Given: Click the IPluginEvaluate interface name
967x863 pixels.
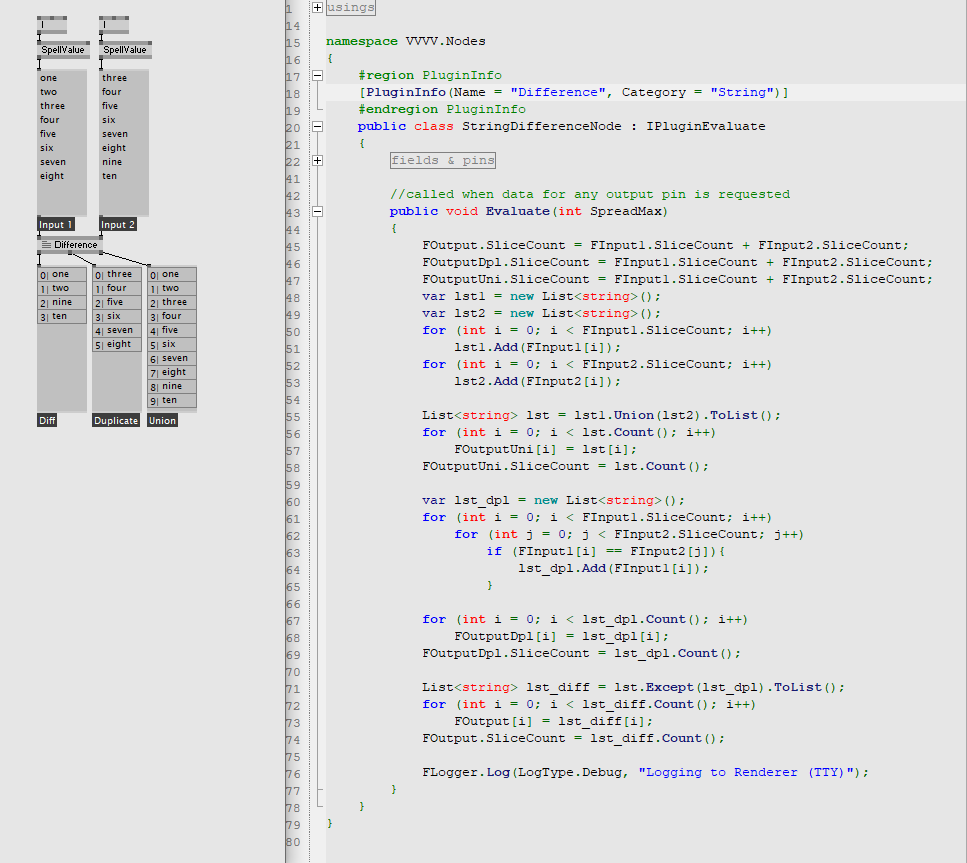Looking at the screenshot, I should click(706, 126).
